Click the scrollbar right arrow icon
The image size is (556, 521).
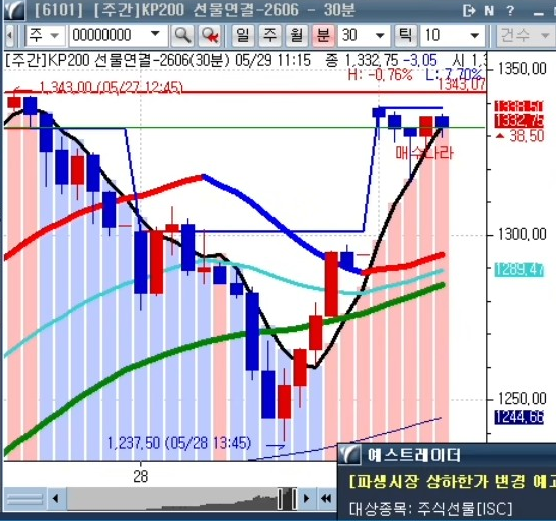[306, 498]
